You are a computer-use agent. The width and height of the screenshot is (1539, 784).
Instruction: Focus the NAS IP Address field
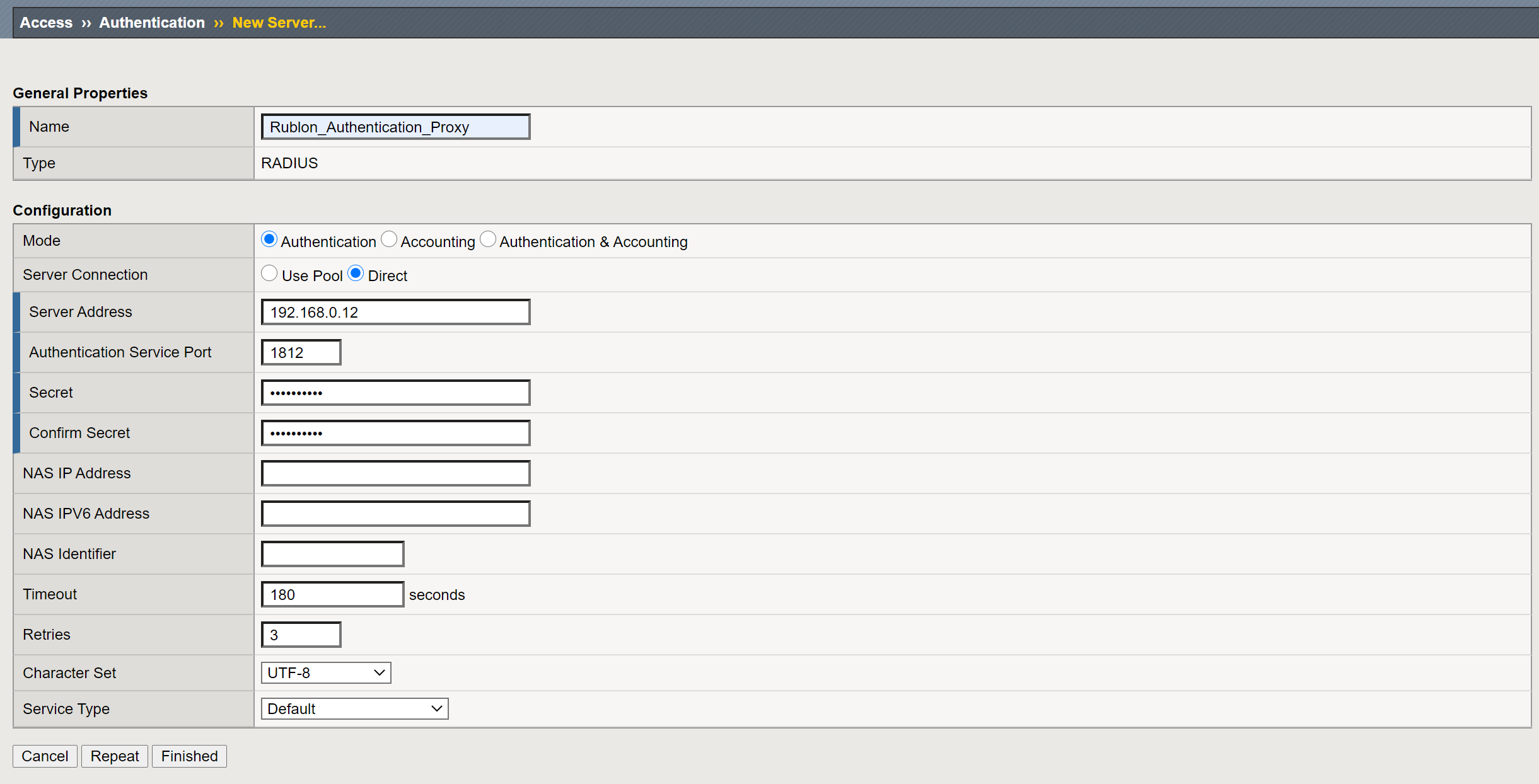395,473
